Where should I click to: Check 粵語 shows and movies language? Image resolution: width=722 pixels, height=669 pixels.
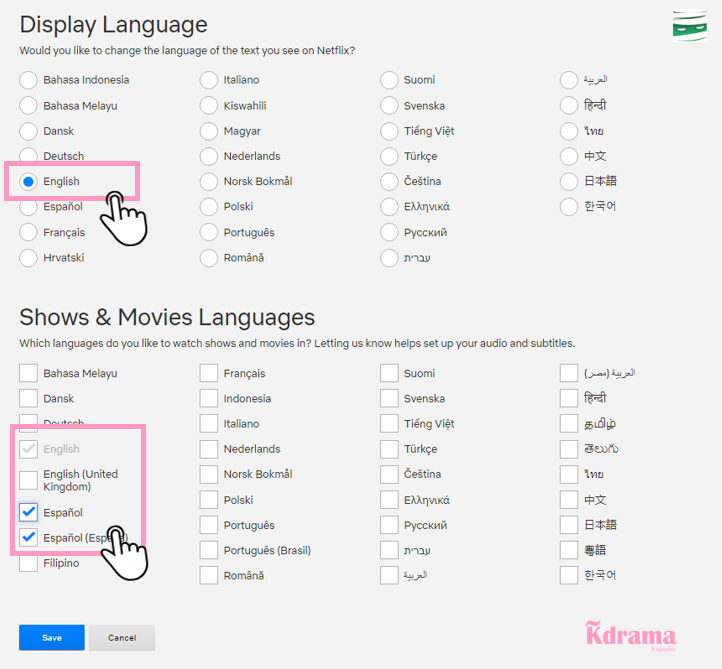(x=569, y=550)
